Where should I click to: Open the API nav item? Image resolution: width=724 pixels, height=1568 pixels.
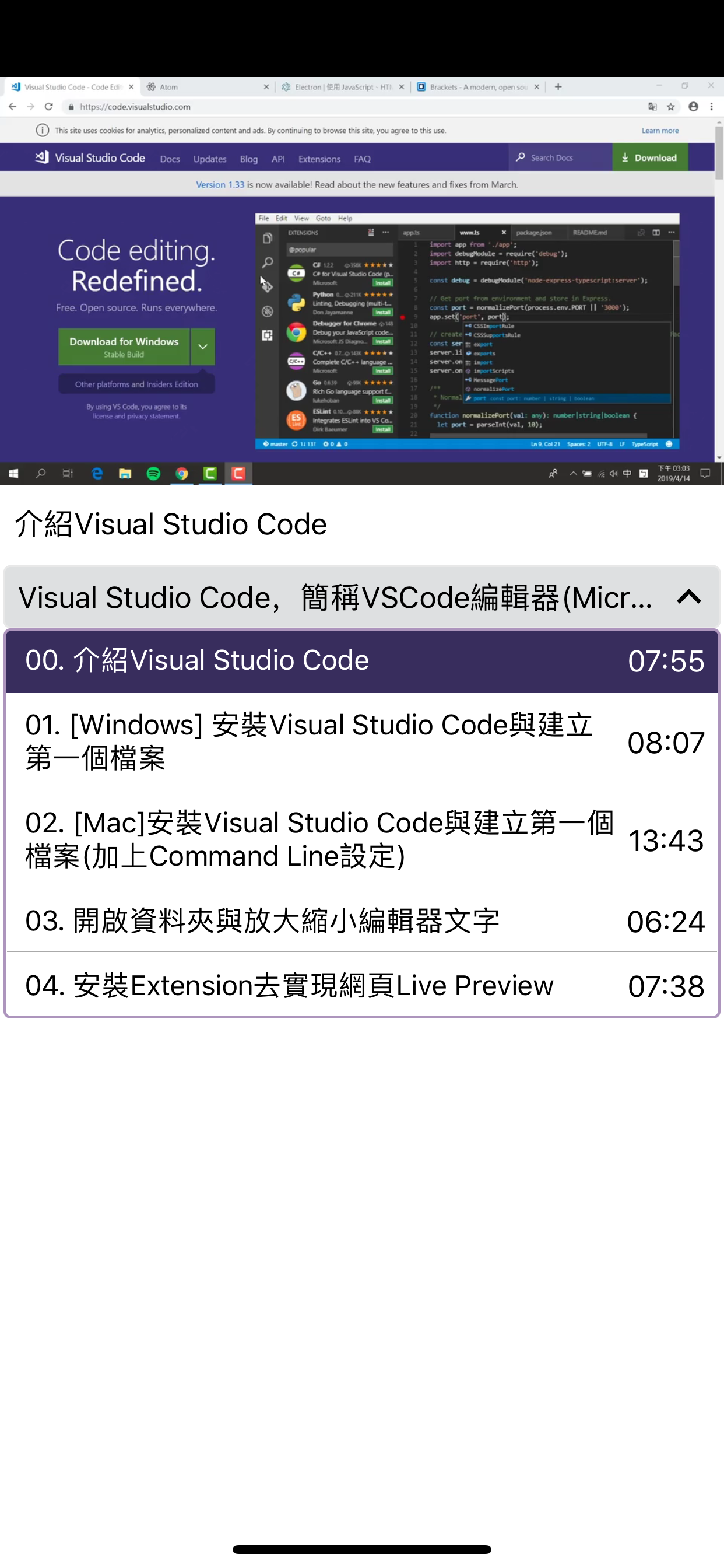[278, 159]
